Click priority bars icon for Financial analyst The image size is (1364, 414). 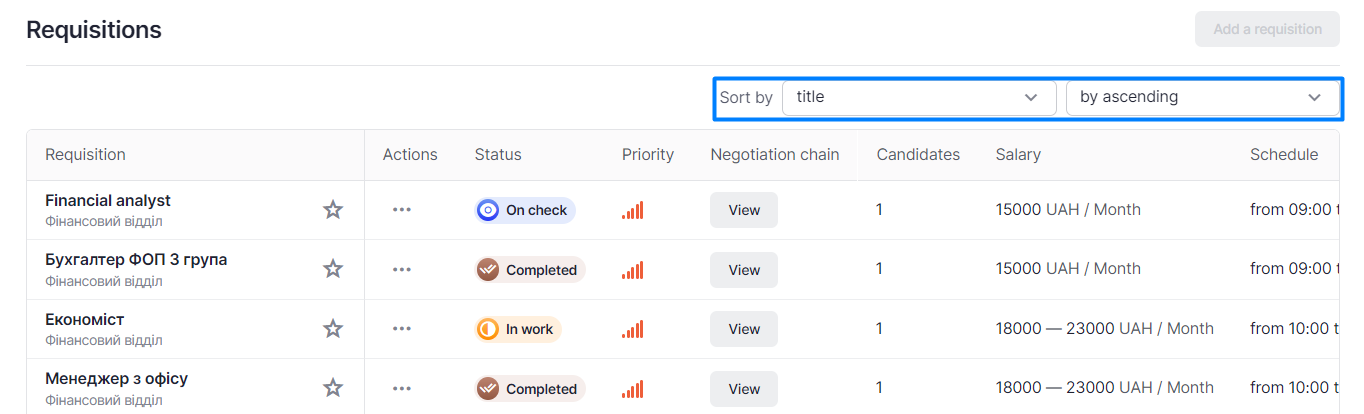point(632,210)
